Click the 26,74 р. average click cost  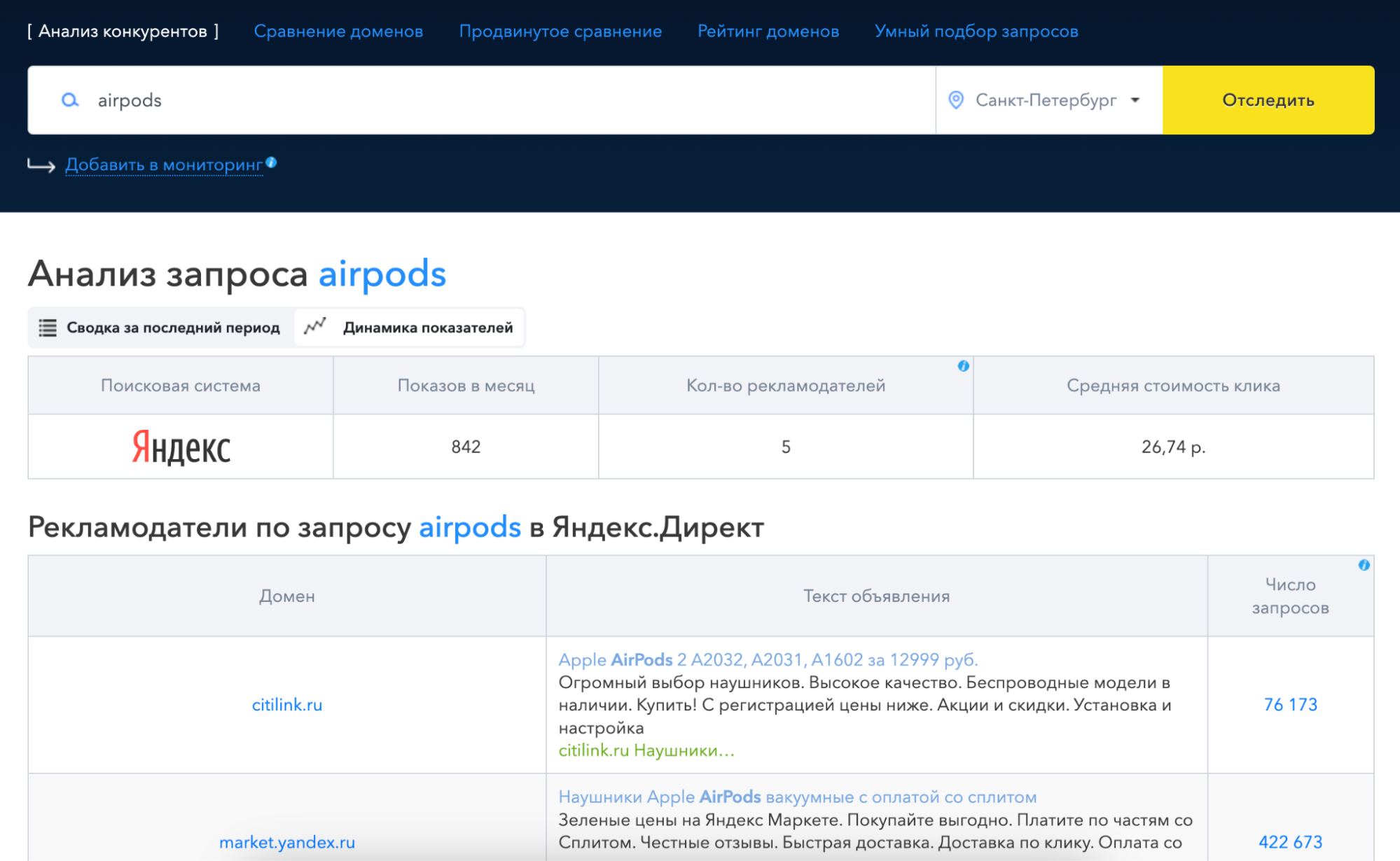coord(1174,447)
